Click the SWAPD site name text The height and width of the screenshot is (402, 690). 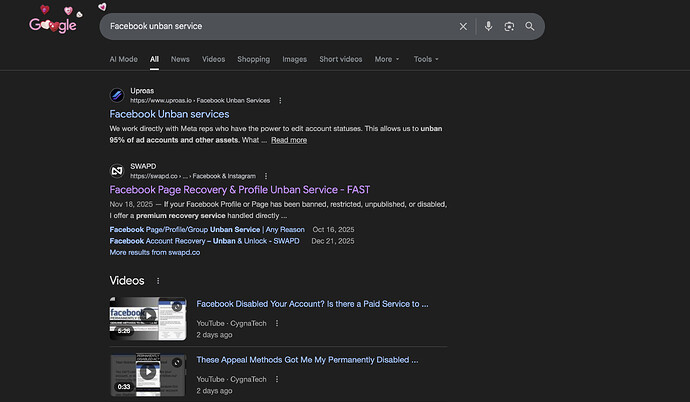coord(143,166)
